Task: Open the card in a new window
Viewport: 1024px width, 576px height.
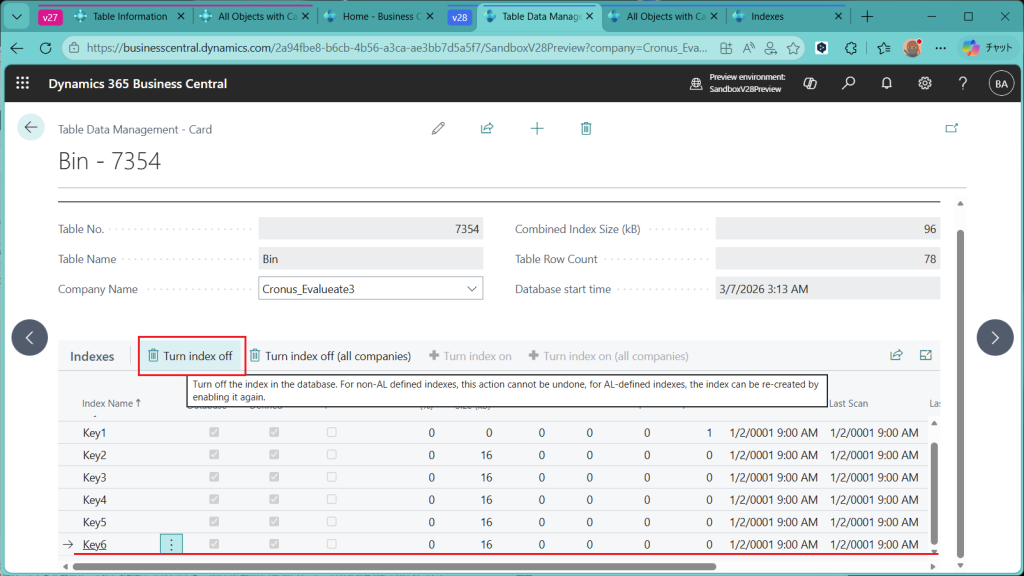Action: click(951, 128)
